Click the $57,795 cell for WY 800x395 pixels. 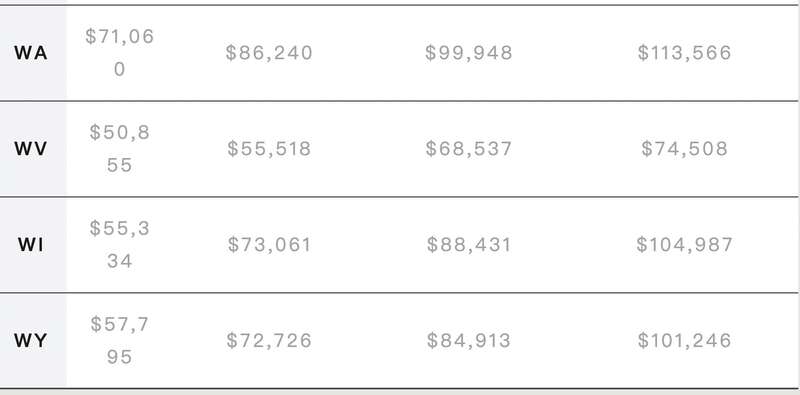[x=120, y=340]
